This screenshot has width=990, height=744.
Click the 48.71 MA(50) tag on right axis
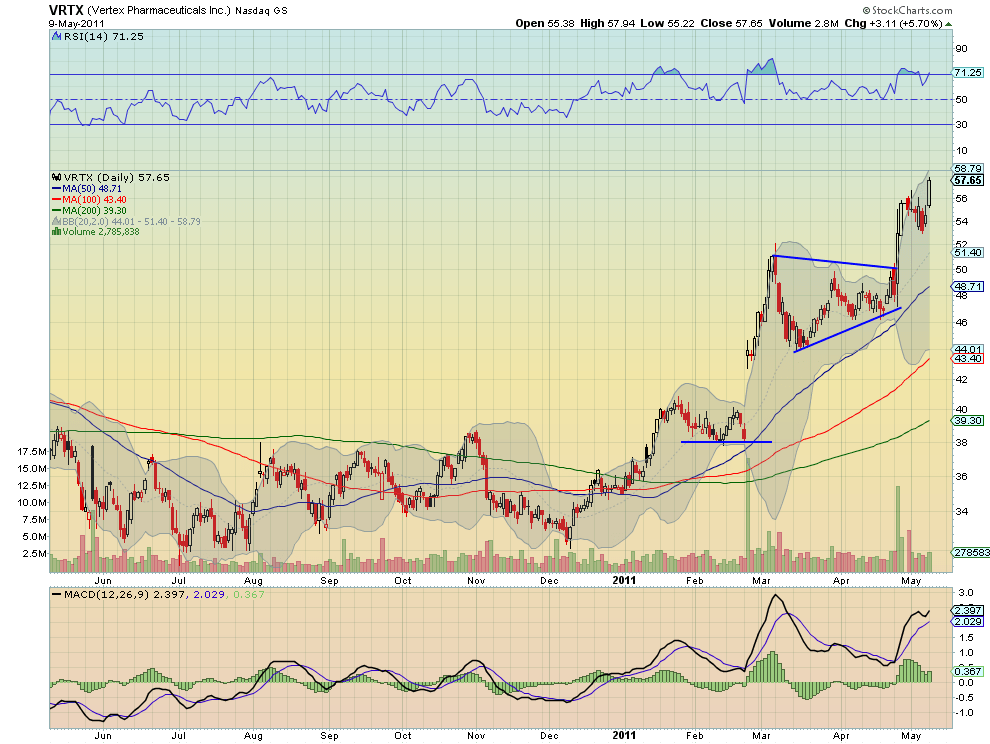click(967, 286)
